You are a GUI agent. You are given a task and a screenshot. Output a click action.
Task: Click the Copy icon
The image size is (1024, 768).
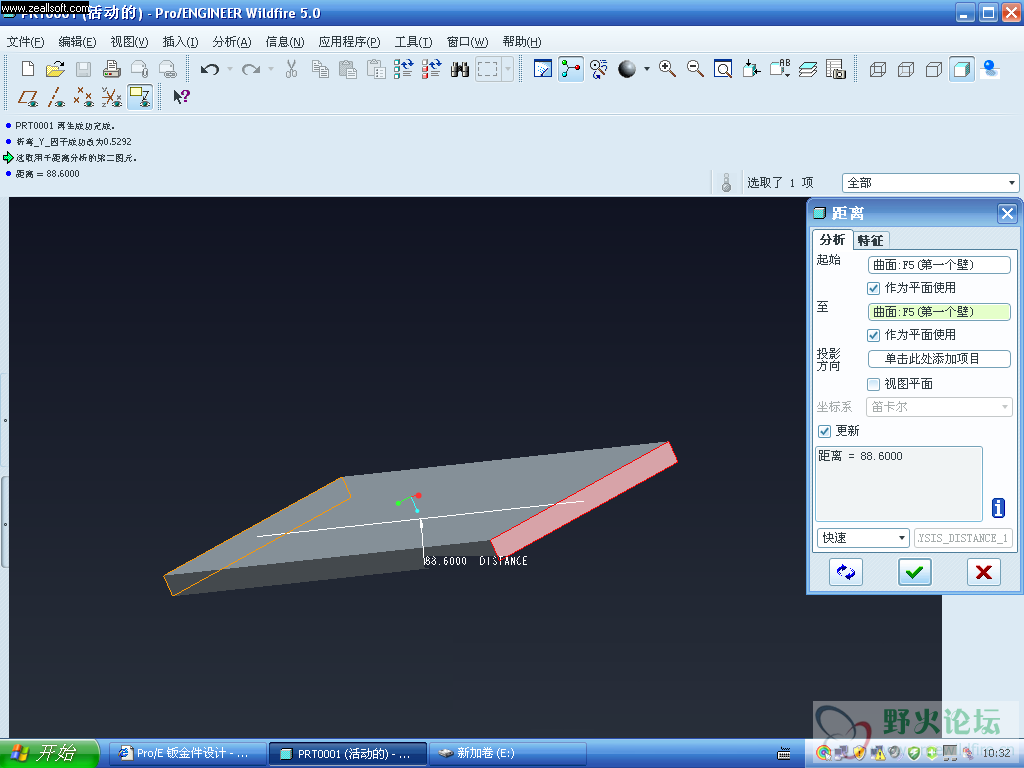click(x=320, y=69)
